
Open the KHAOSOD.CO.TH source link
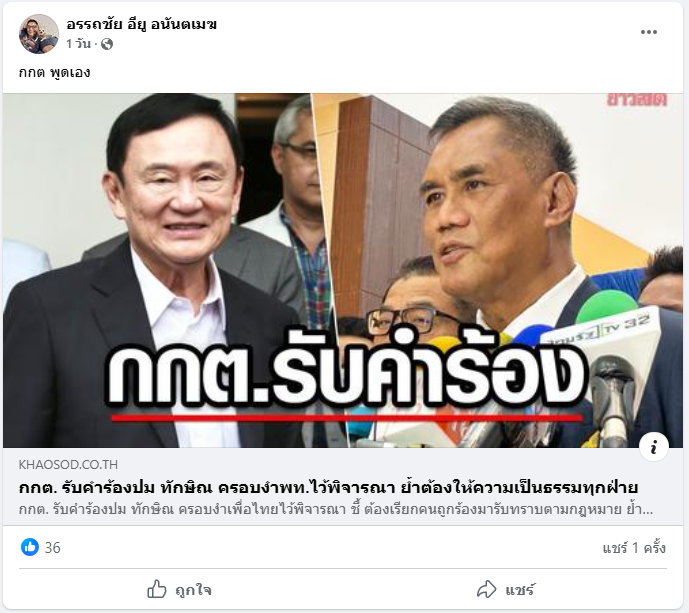(x=68, y=464)
